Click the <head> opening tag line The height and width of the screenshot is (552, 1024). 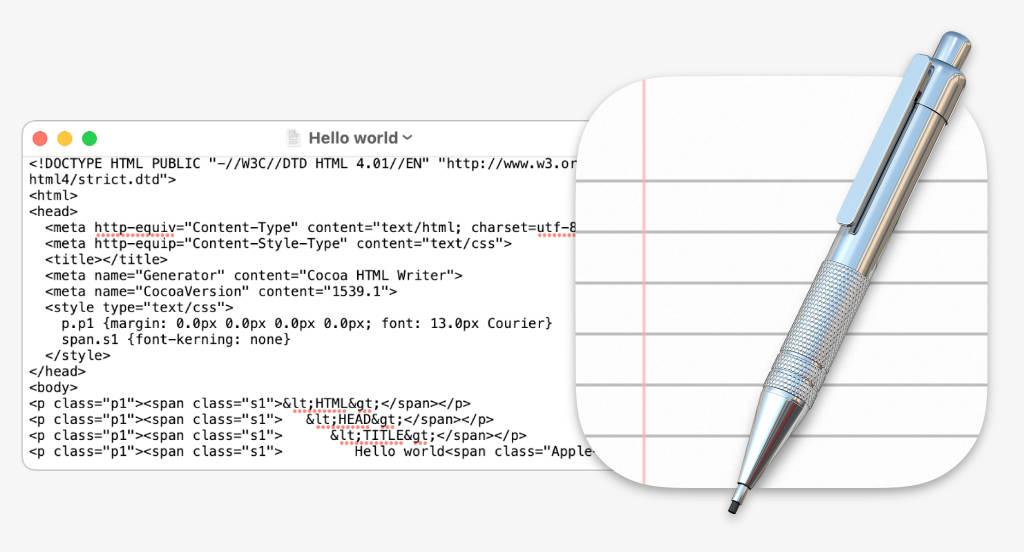(x=54, y=211)
